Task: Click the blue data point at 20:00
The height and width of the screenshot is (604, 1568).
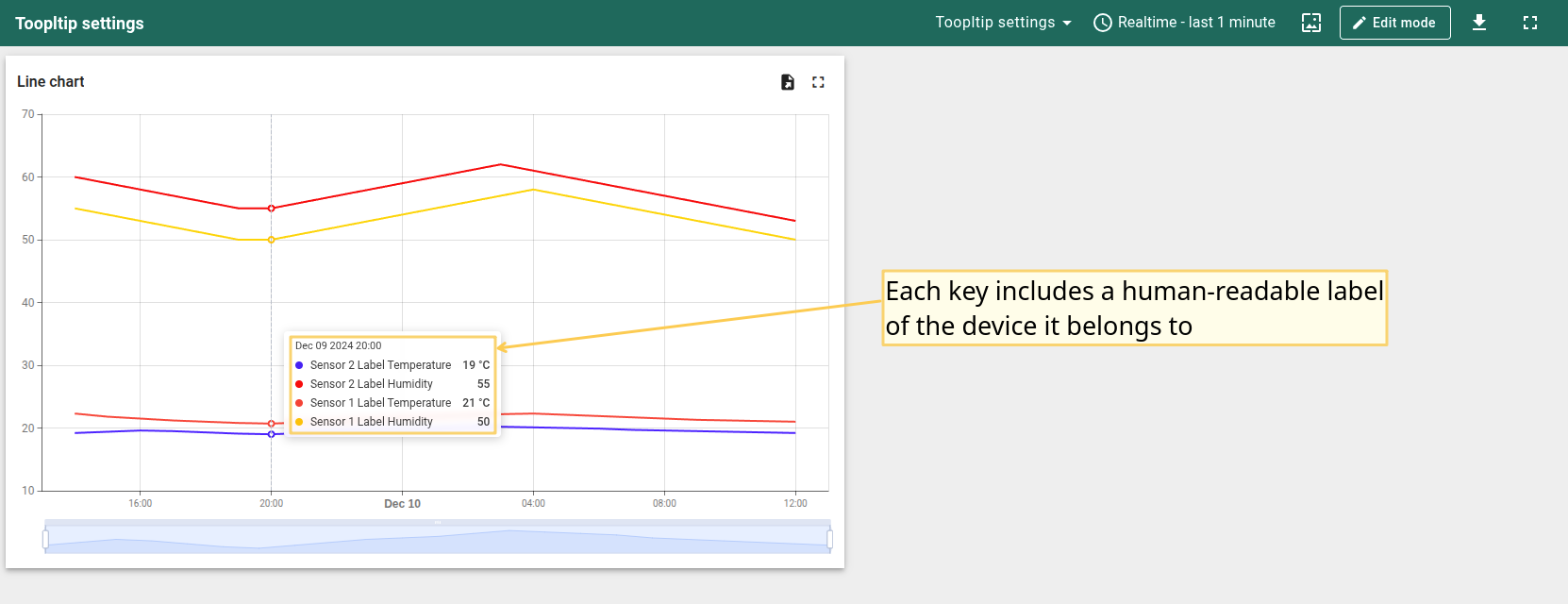Action: pyautogui.click(x=272, y=434)
